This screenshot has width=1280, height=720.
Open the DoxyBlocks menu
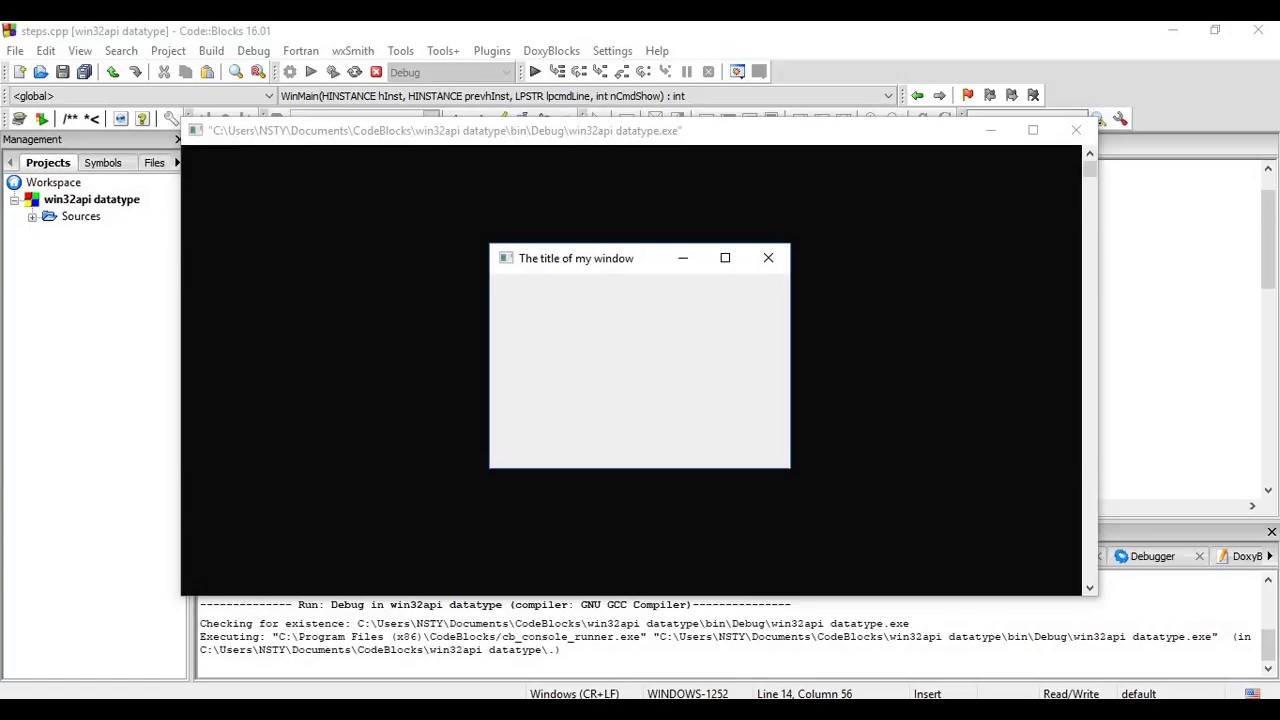[551, 51]
